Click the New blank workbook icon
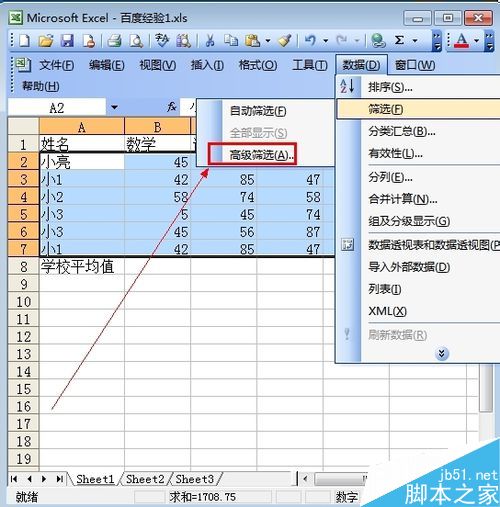500x507 pixels. click(x=25, y=41)
